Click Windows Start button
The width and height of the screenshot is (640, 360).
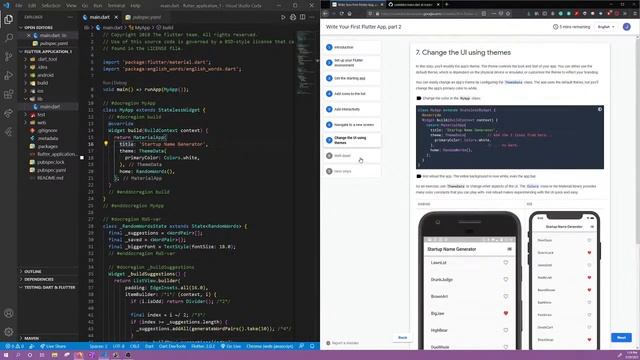click(x=6, y=355)
